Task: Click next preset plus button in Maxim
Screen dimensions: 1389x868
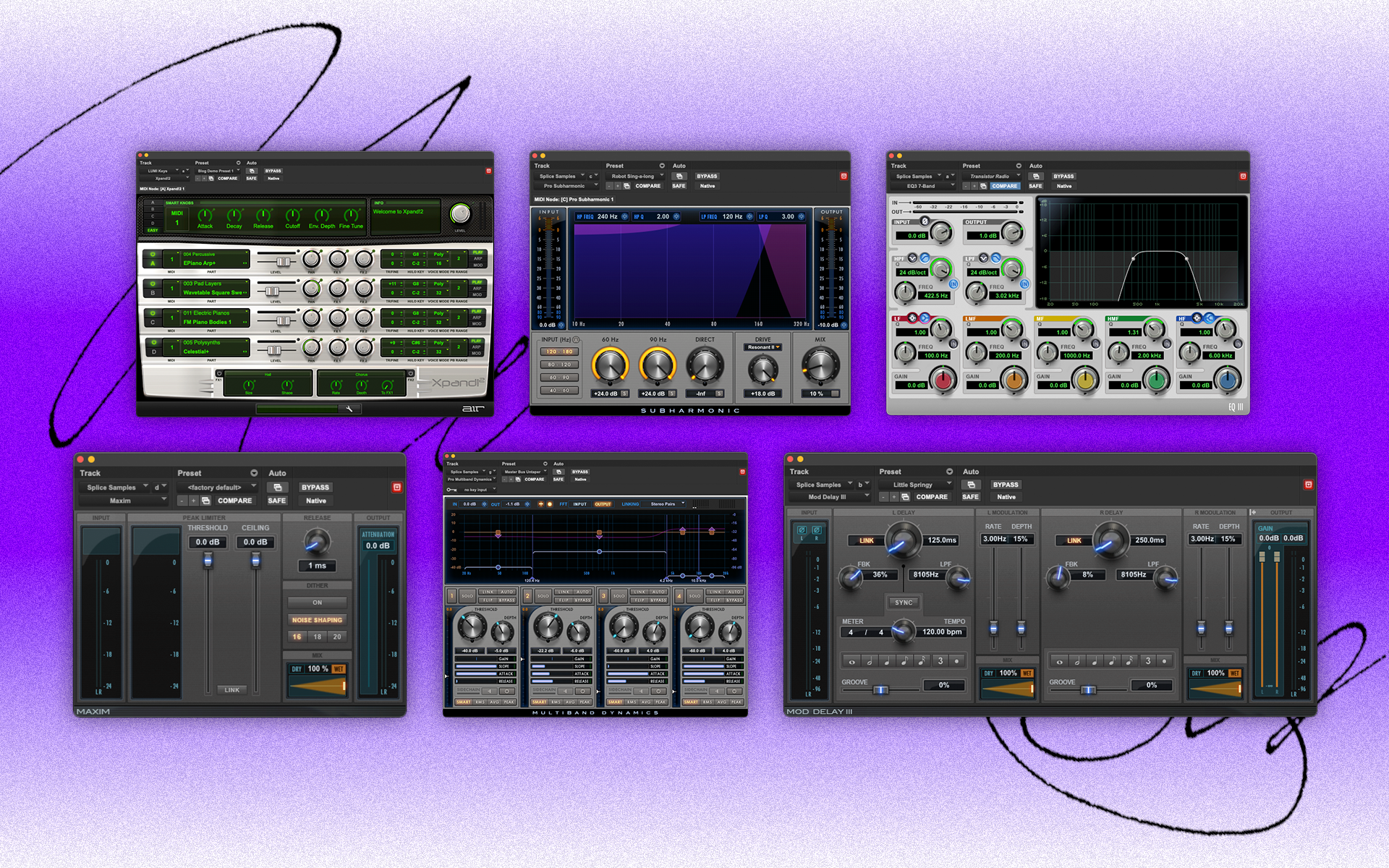Action: (193, 501)
